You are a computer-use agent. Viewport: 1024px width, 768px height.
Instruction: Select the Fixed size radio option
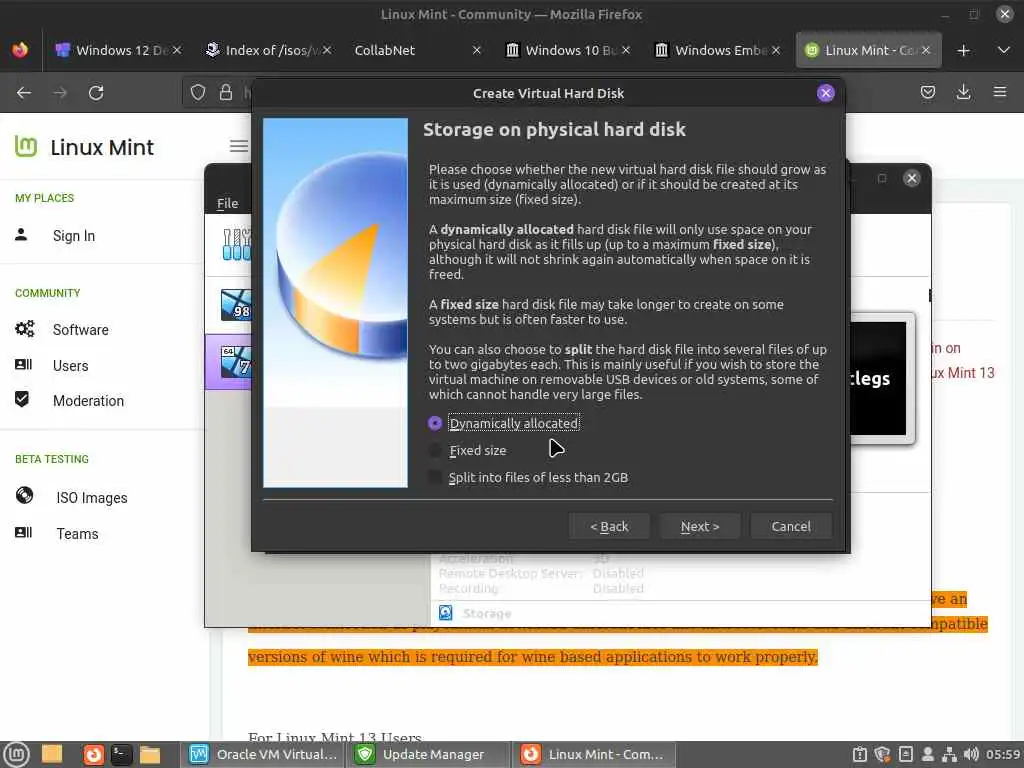coord(435,451)
